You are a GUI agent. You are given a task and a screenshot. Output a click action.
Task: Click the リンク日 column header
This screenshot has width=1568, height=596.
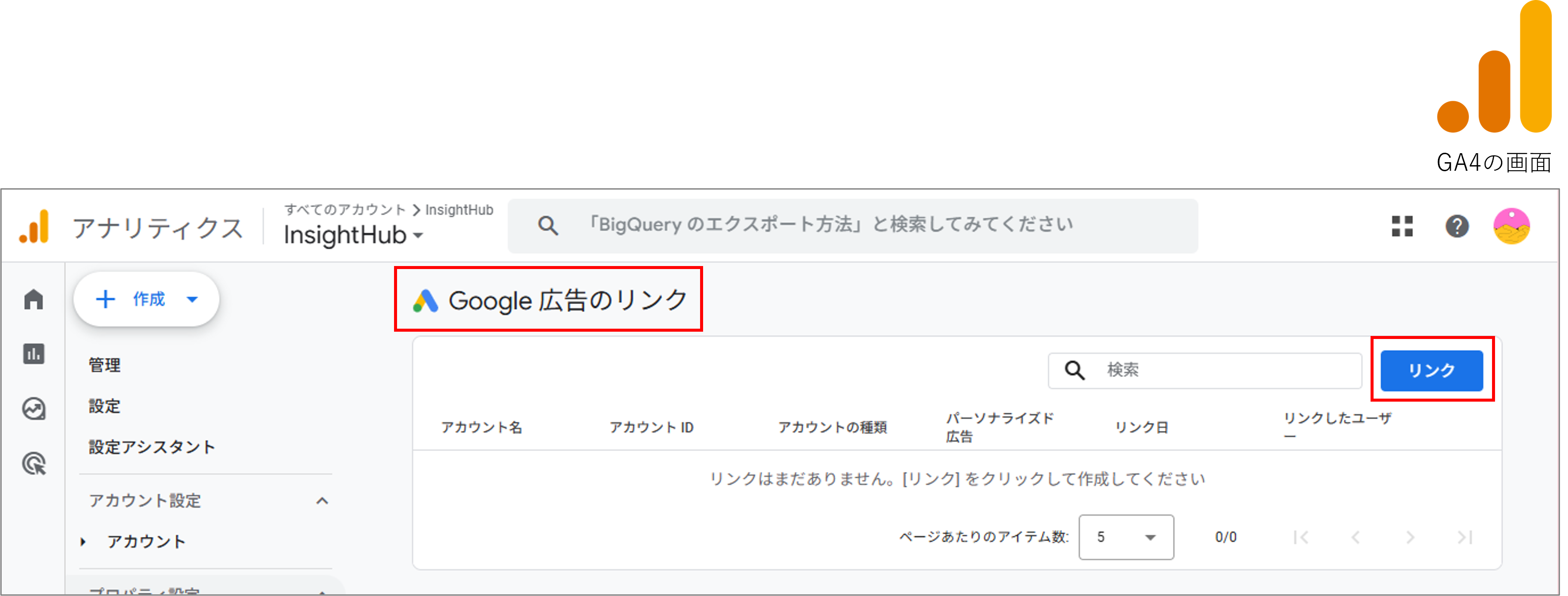coord(1141,427)
